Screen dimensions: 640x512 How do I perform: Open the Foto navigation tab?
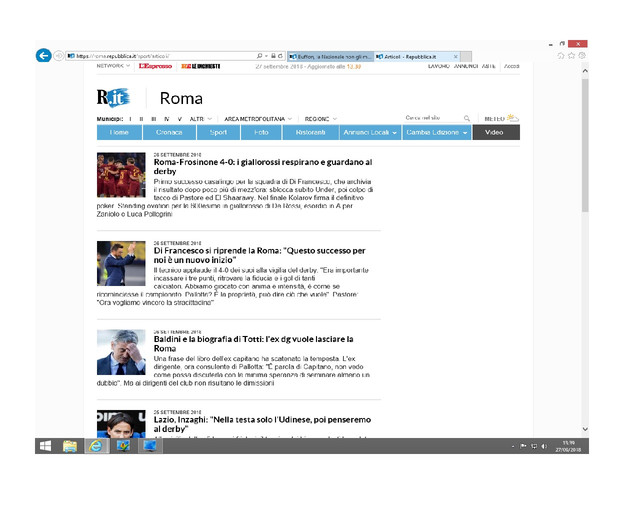[261, 132]
